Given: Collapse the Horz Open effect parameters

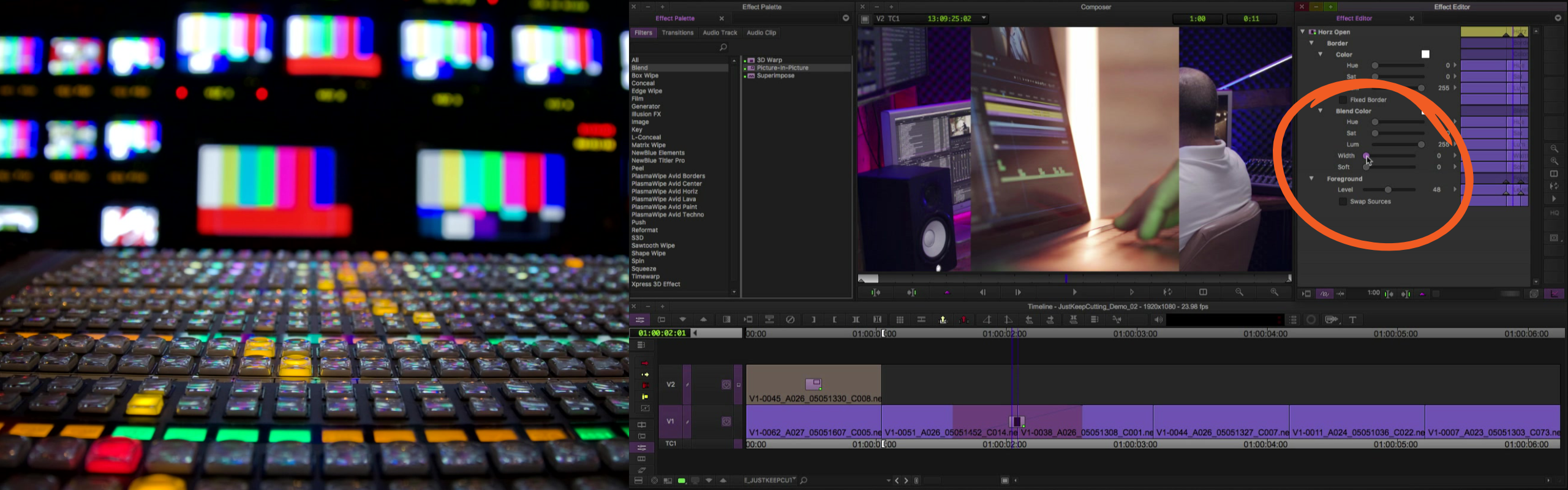Looking at the screenshot, I should click(x=1302, y=32).
